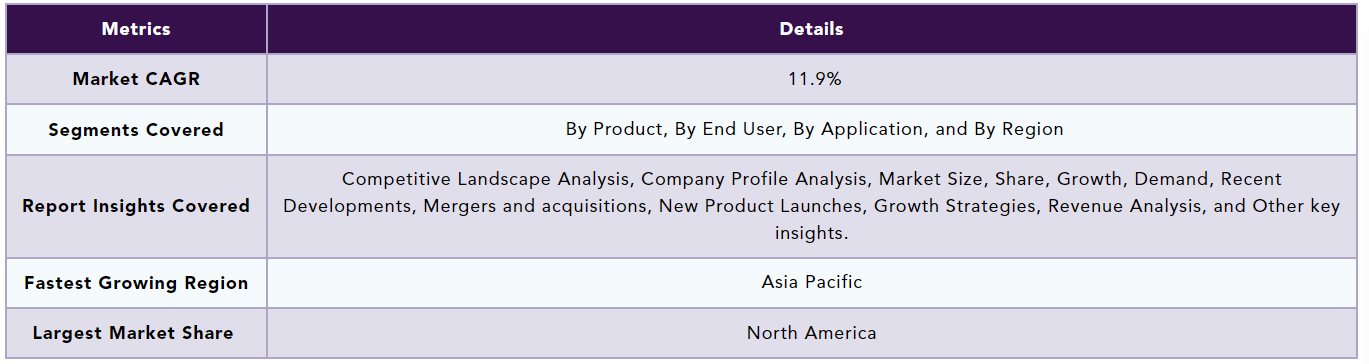Click the Mergers and acquisitions text
The height and width of the screenshot is (364, 1369).
[534, 206]
